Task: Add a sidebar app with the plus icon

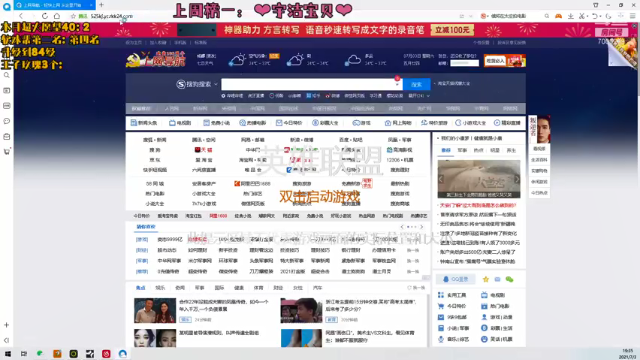Action: pyautogui.click(x=7, y=325)
